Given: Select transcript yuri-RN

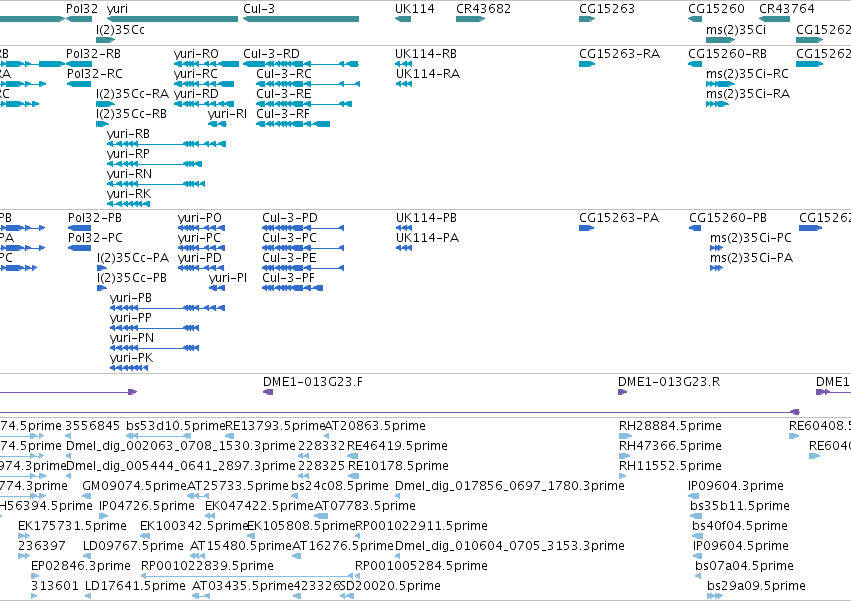Looking at the screenshot, I should (x=129, y=174).
